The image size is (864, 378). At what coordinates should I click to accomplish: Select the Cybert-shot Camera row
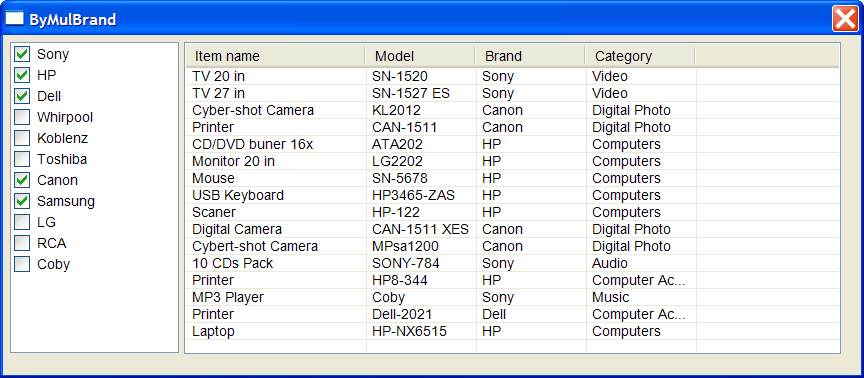coord(512,246)
